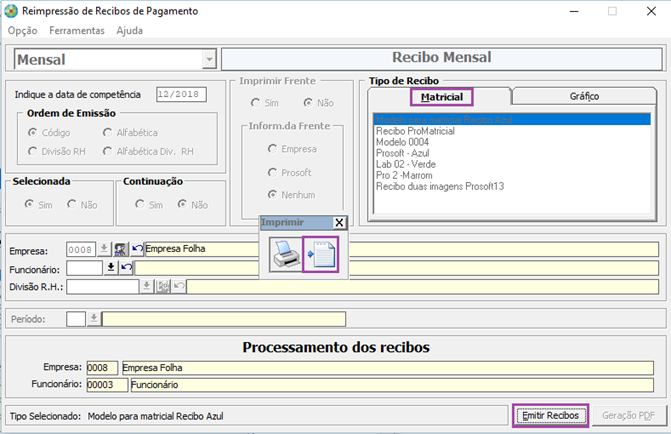Click the Período lookup arrow button
The image size is (671, 434).
click(x=94, y=319)
